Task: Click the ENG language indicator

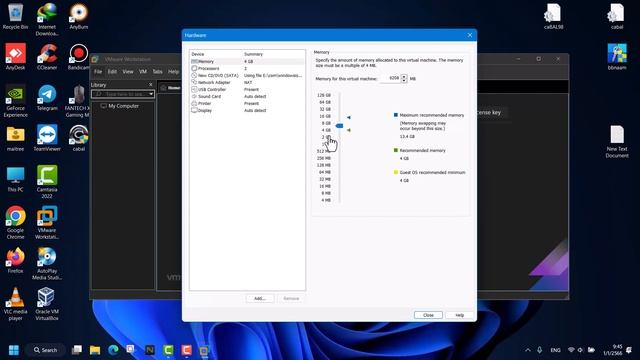Action: pos(555,350)
